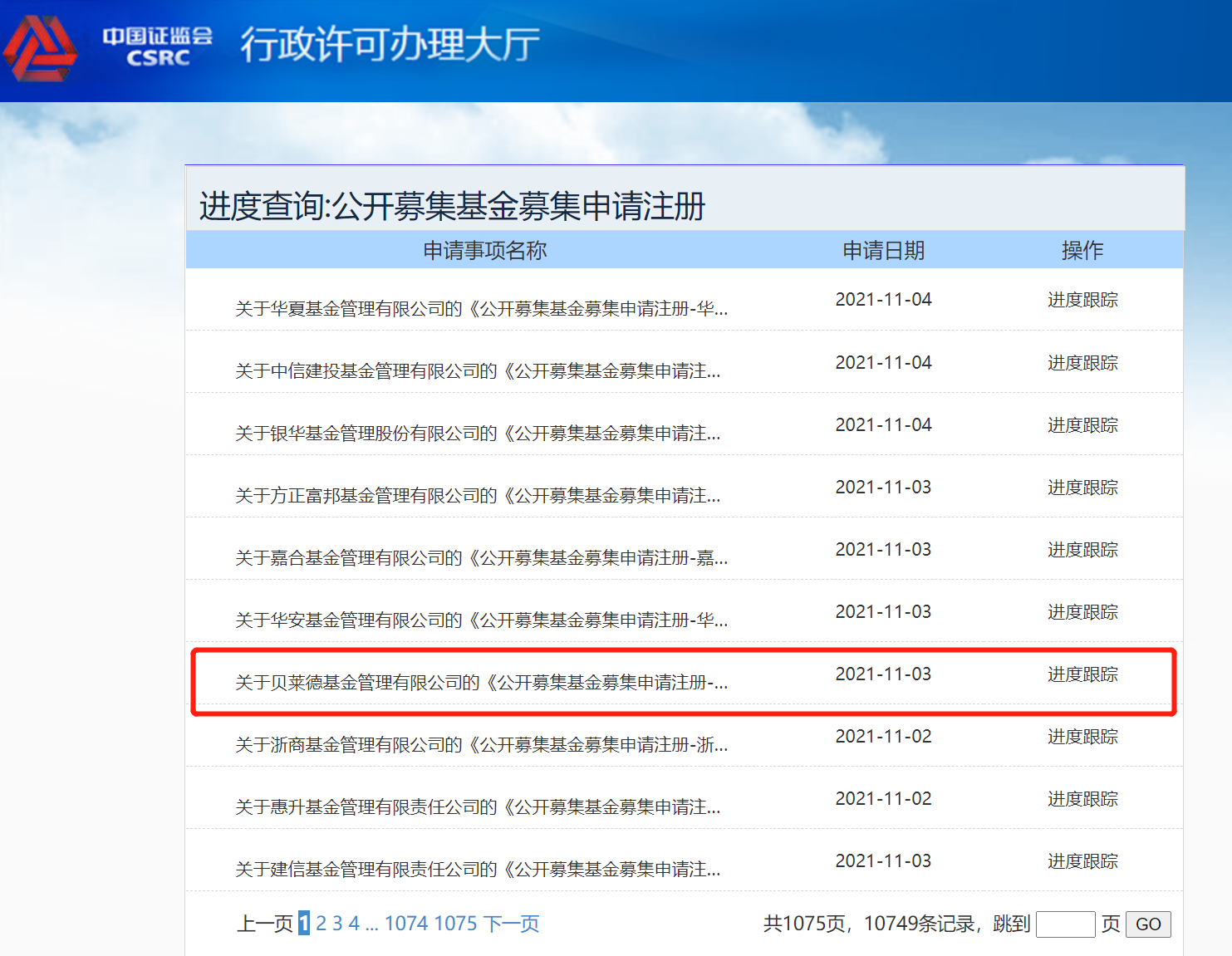Click the 行政许可办理大厅 site title
Viewport: 1232px width, 956px height.
tap(390, 45)
